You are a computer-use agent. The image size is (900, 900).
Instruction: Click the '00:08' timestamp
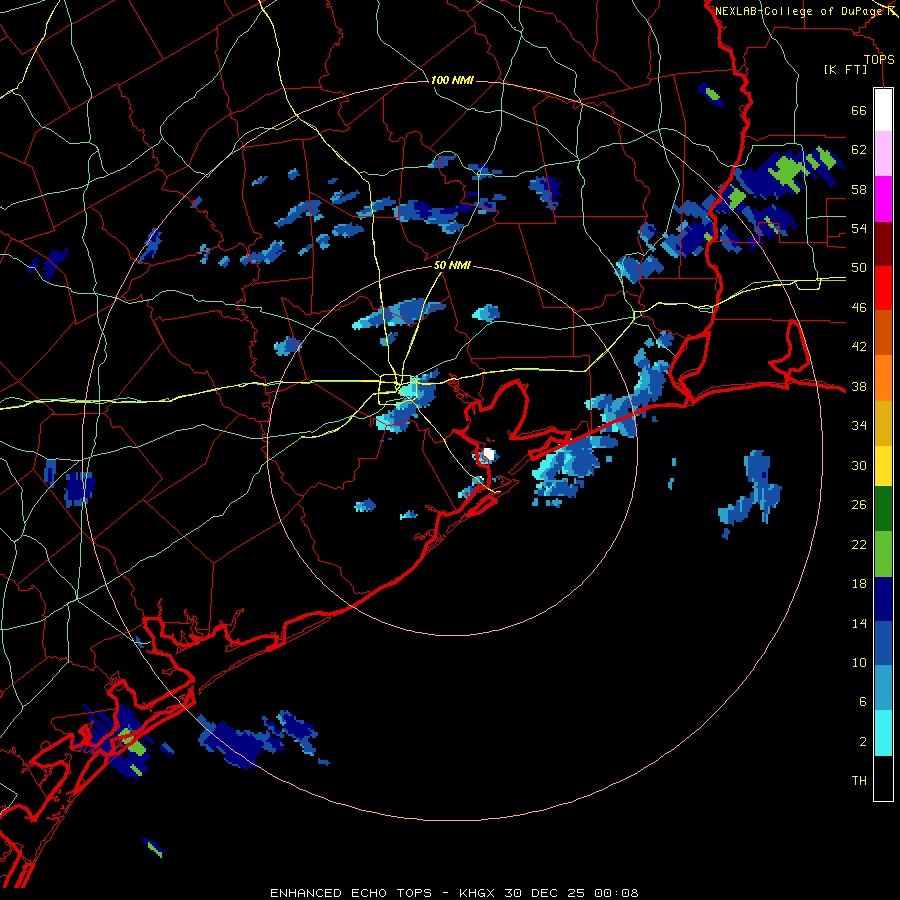click(x=616, y=893)
